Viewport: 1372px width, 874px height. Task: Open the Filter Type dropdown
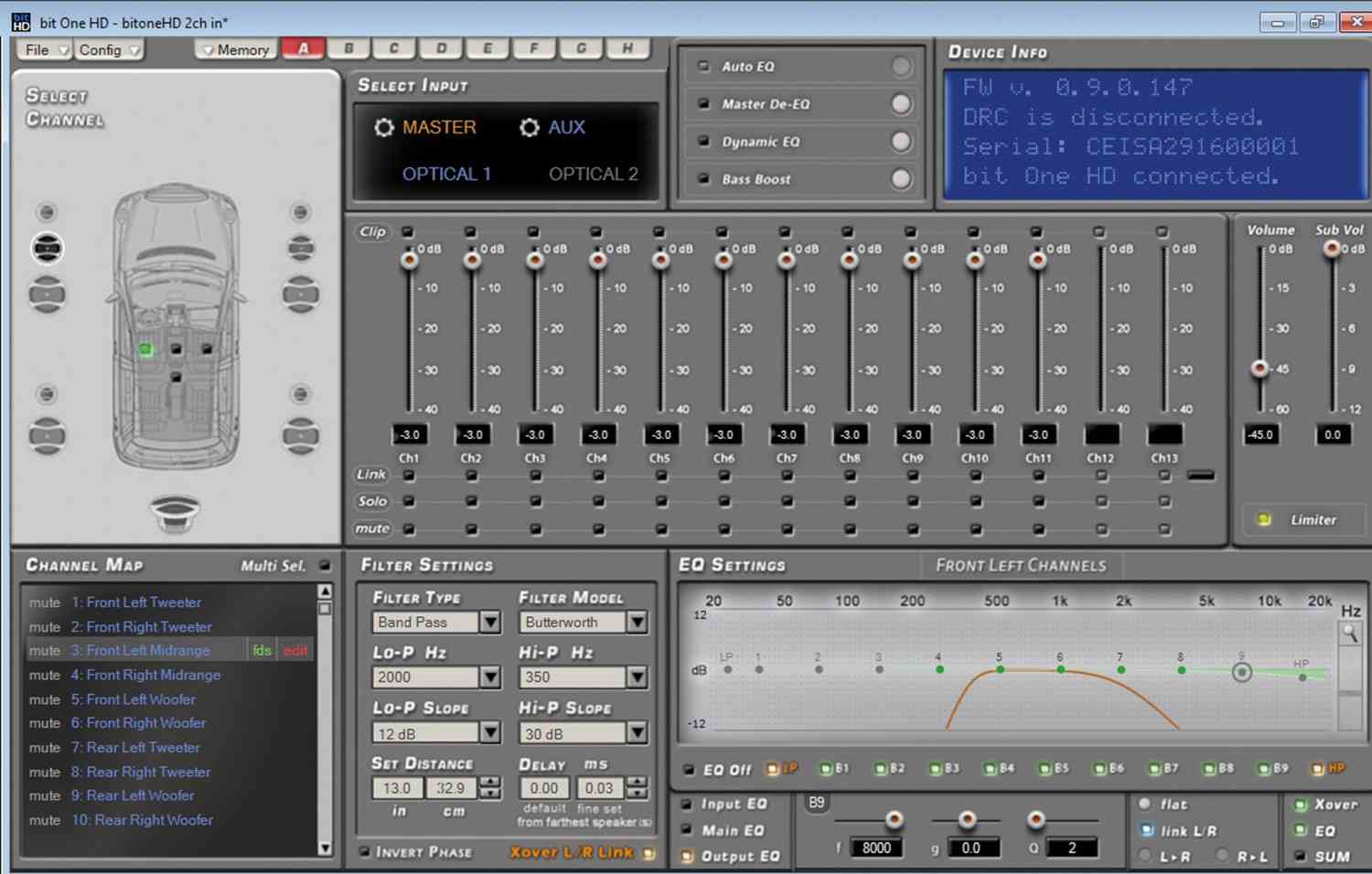click(490, 623)
